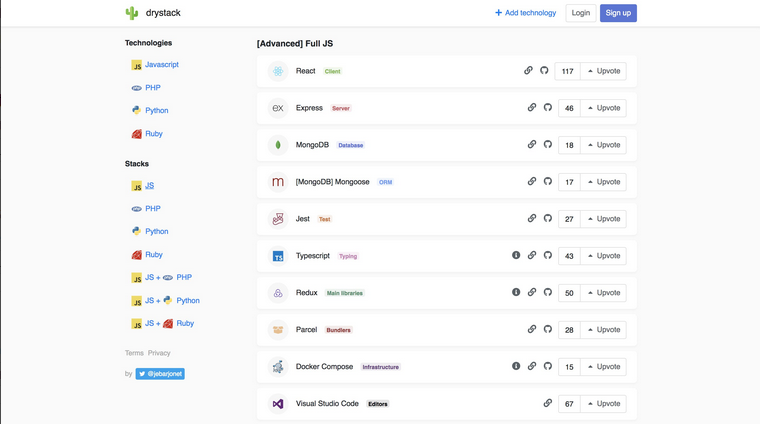Click the Visual Studio Code logo thumbnail

coord(278,404)
